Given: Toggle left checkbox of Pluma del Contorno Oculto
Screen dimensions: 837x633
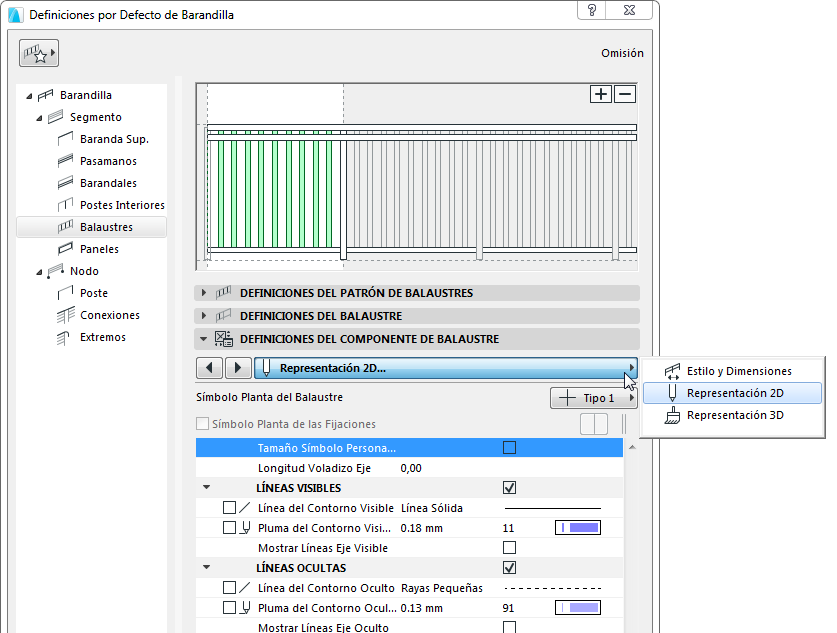Looking at the screenshot, I should [x=229, y=608].
